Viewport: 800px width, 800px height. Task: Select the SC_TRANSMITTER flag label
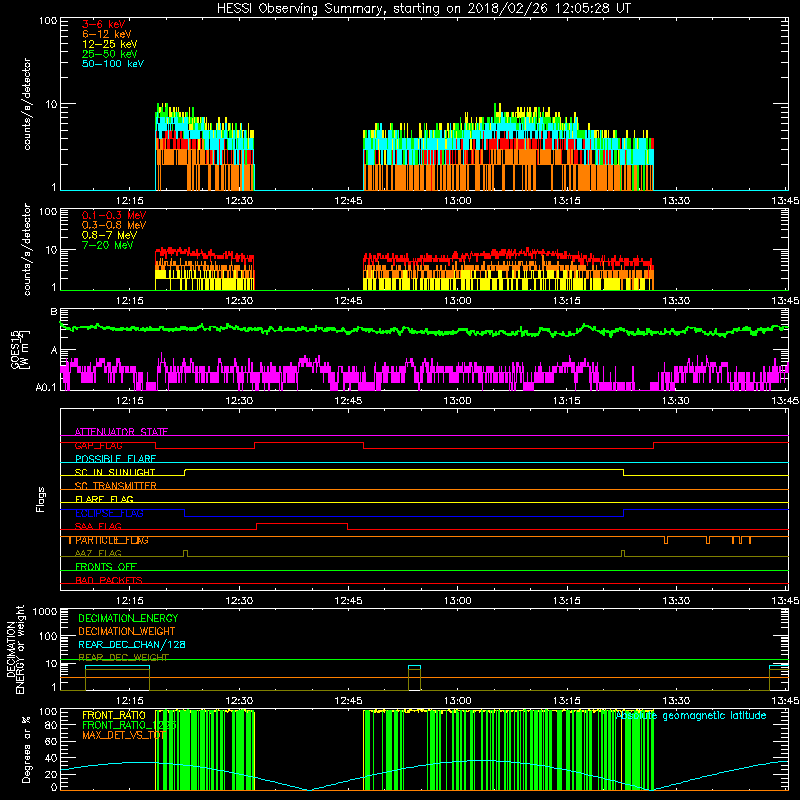[116, 486]
